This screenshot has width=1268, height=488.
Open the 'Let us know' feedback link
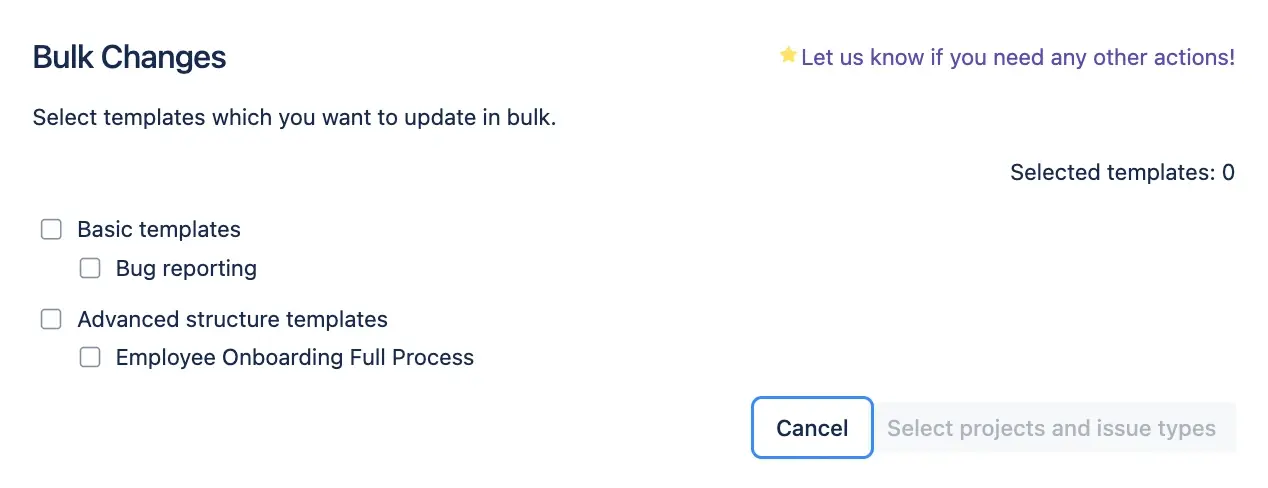click(x=1017, y=57)
